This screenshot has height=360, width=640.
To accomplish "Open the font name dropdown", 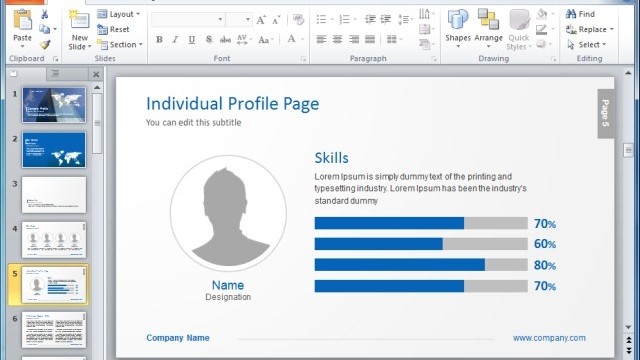I will [220, 20].
